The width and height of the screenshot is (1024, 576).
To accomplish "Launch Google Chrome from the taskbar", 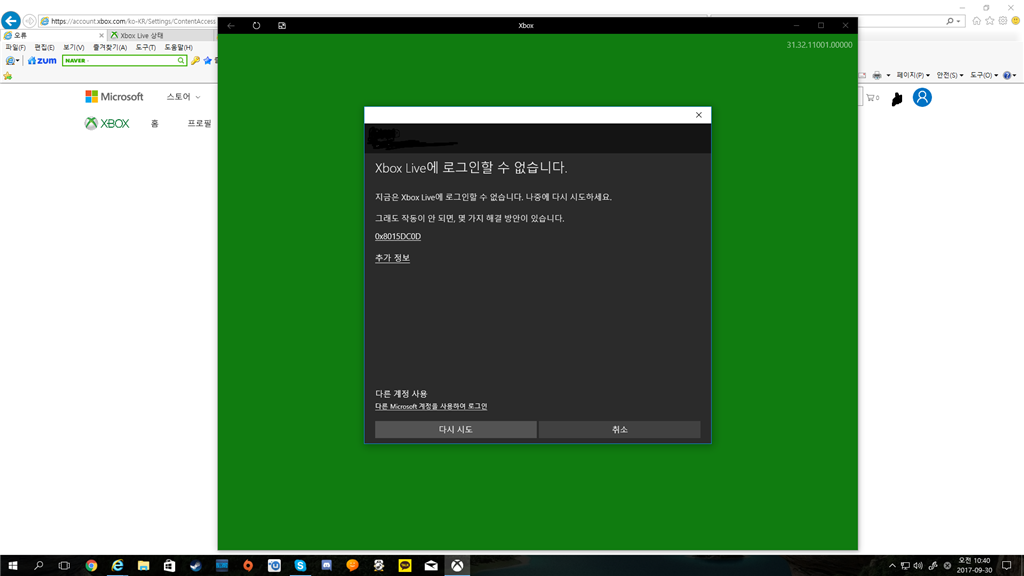I will click(91, 566).
